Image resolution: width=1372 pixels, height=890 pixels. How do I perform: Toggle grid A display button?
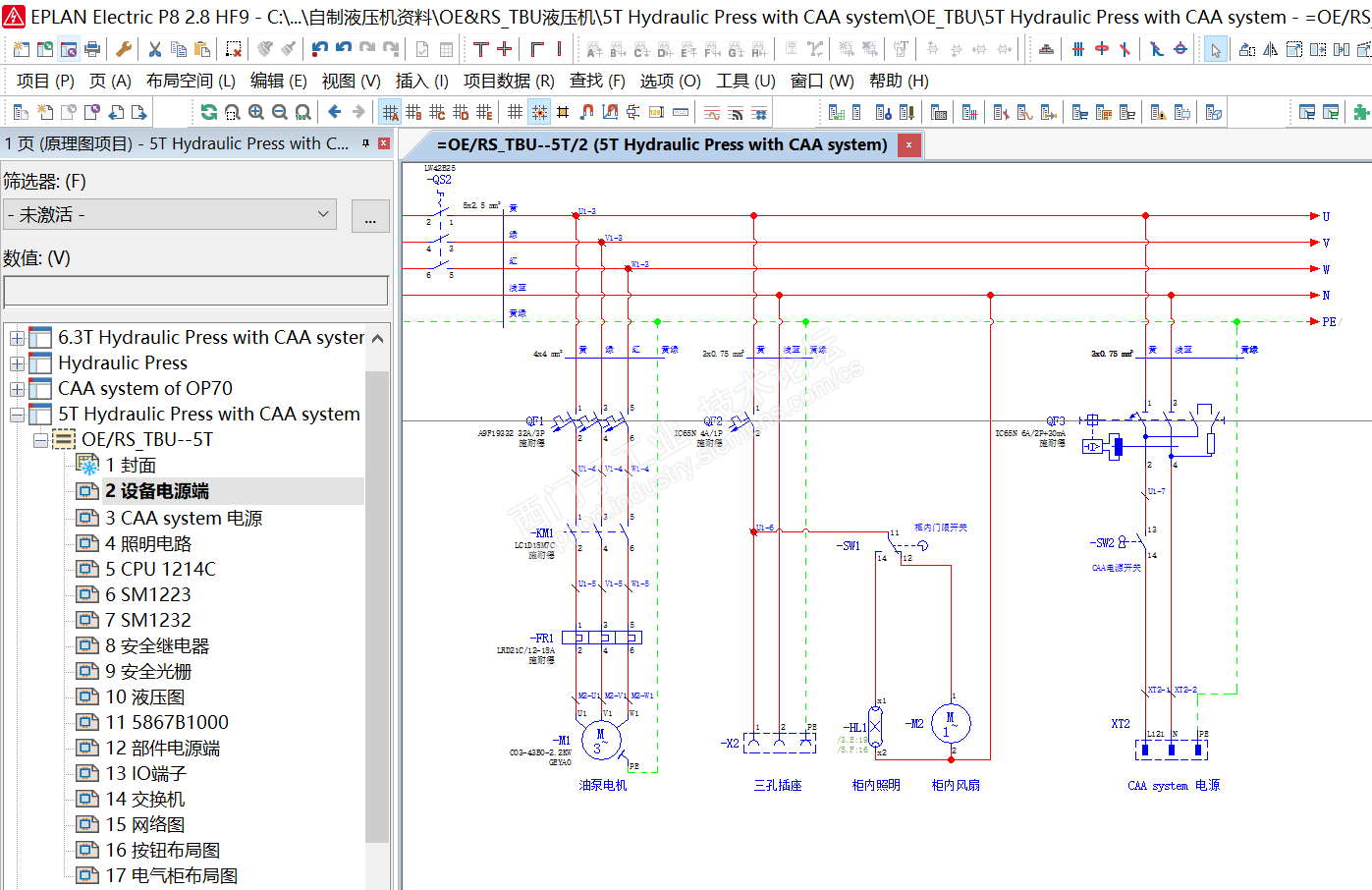tap(391, 112)
